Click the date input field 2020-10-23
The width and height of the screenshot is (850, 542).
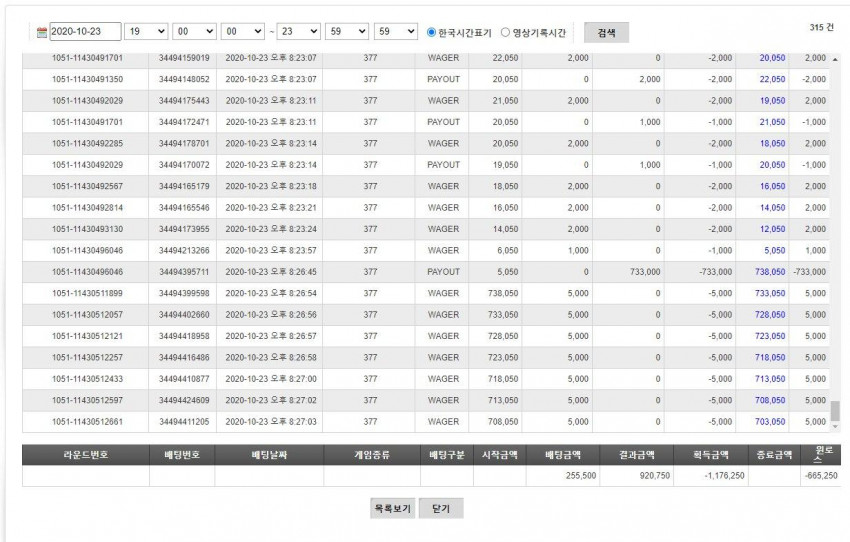click(85, 31)
